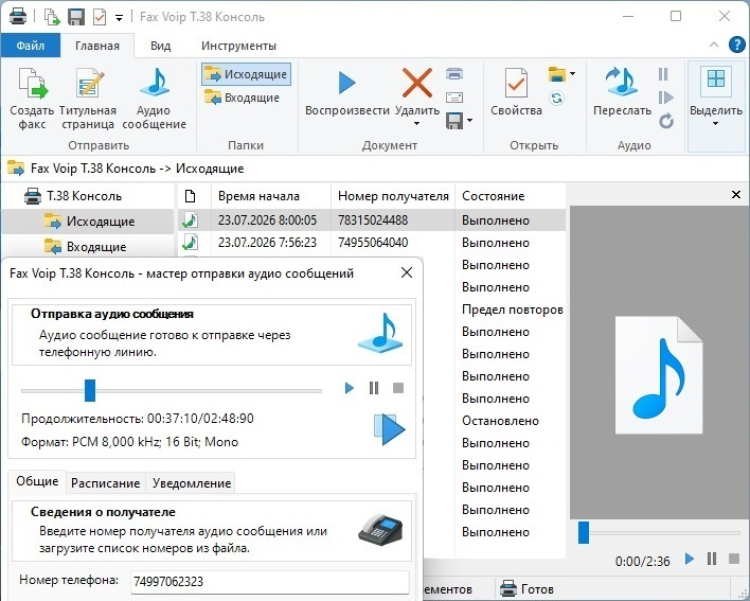Expand the save-as dropdown arrow in the Документ group
Viewport: 750px width, 601px height.
point(470,120)
